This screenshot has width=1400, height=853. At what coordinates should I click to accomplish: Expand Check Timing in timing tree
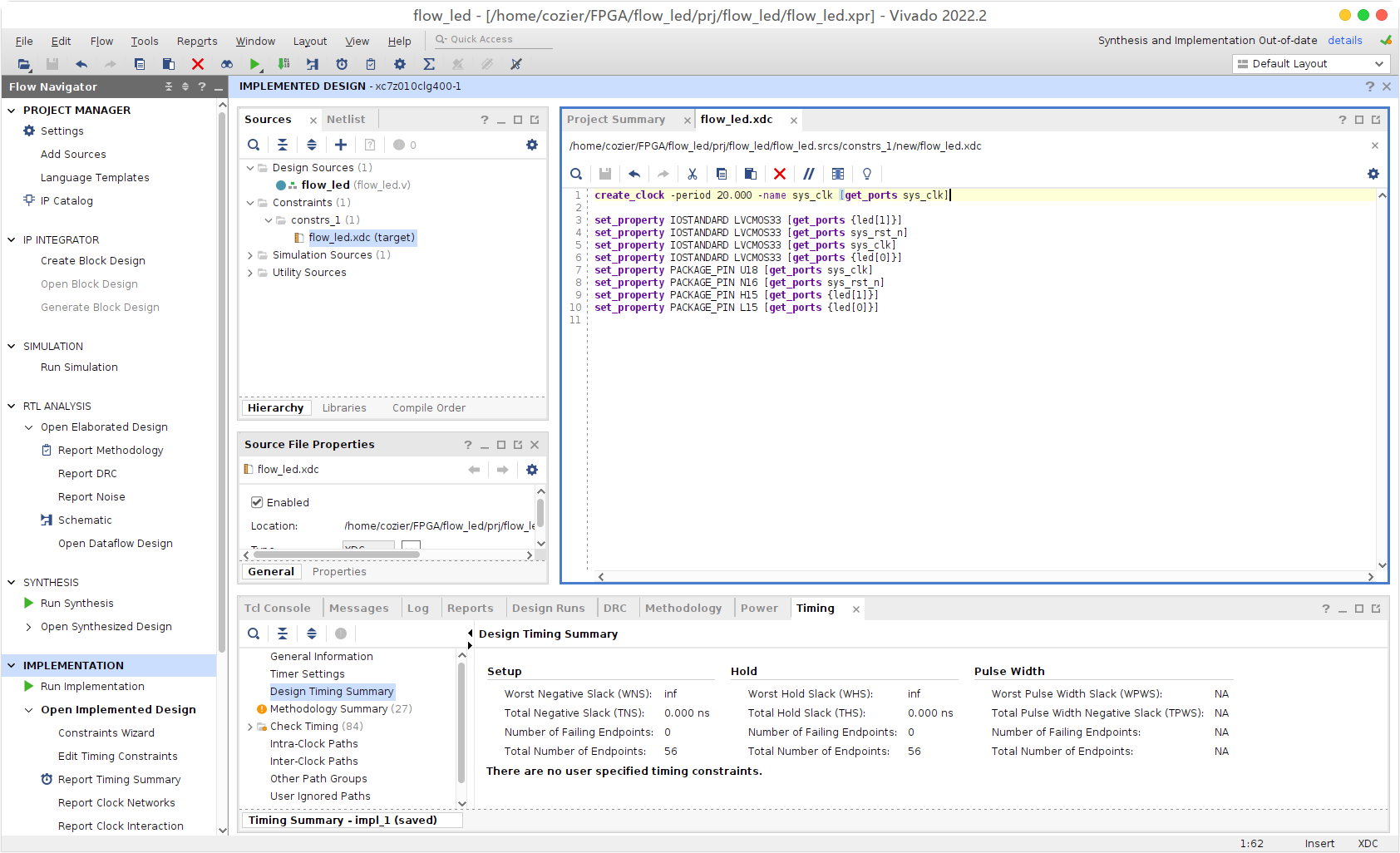click(250, 727)
